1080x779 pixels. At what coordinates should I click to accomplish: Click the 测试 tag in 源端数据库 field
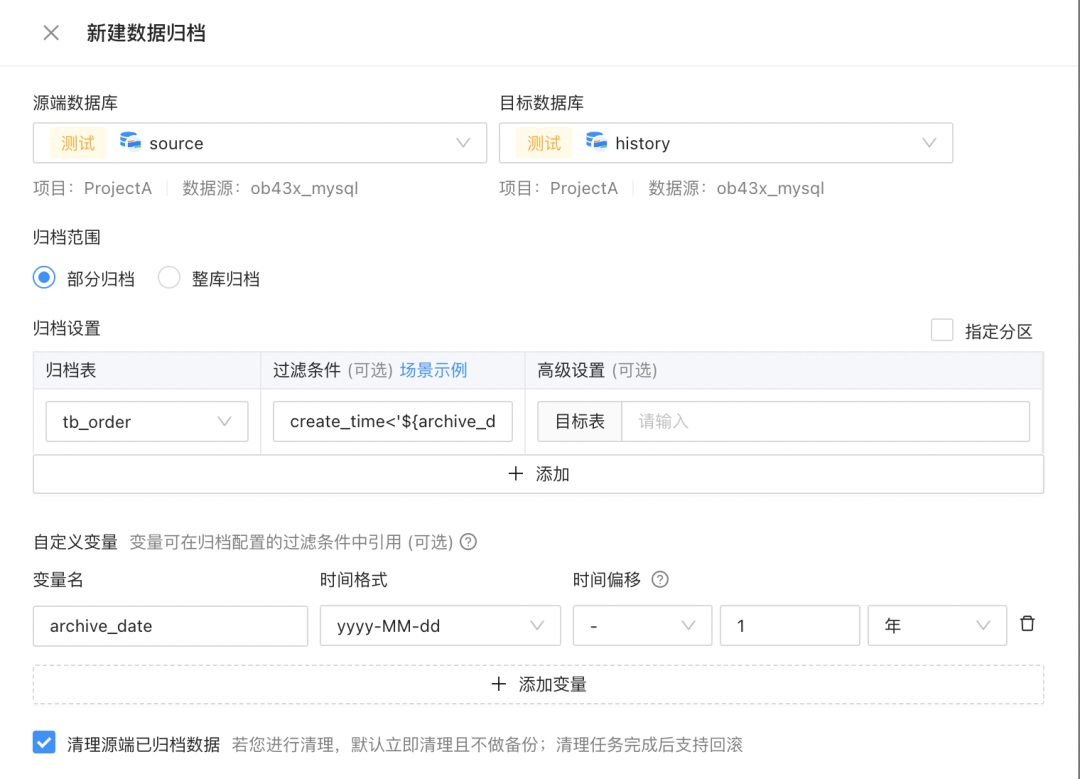click(77, 142)
